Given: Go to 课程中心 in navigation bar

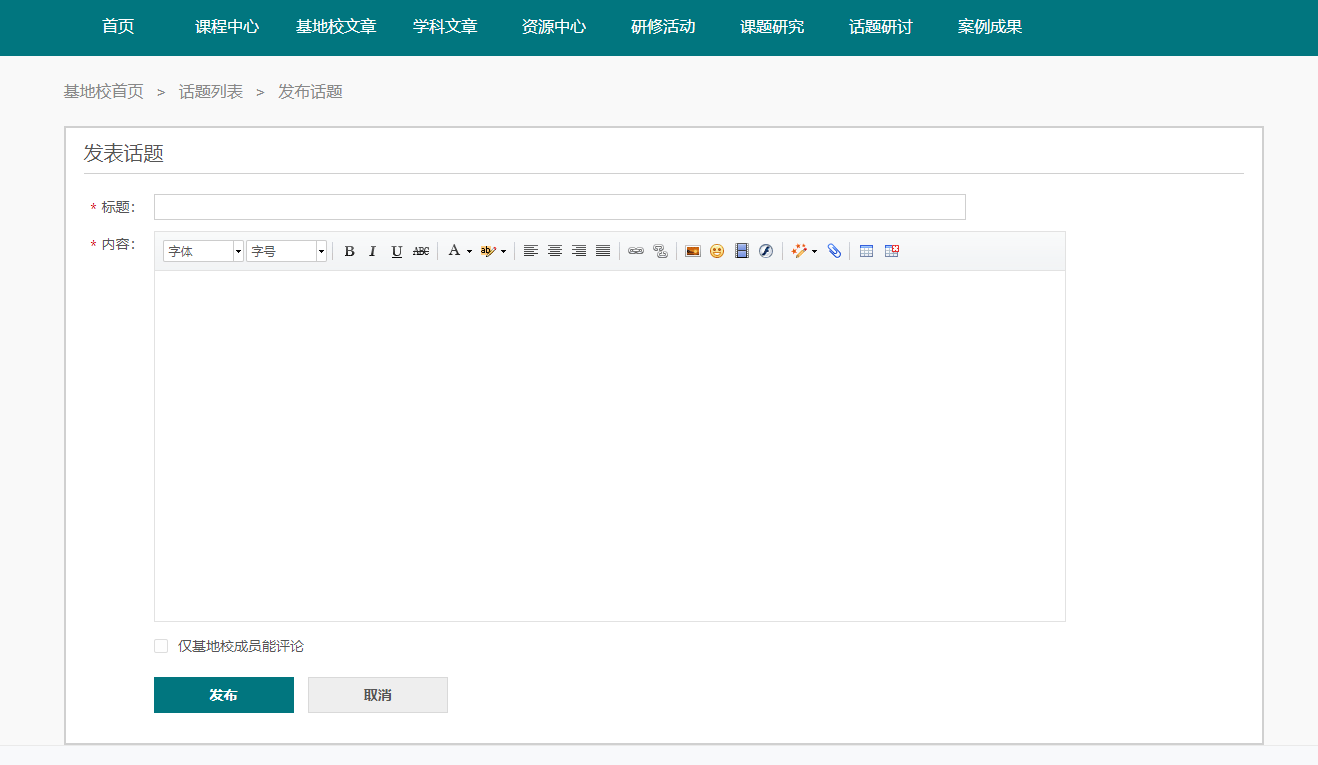Looking at the screenshot, I should [x=227, y=27].
